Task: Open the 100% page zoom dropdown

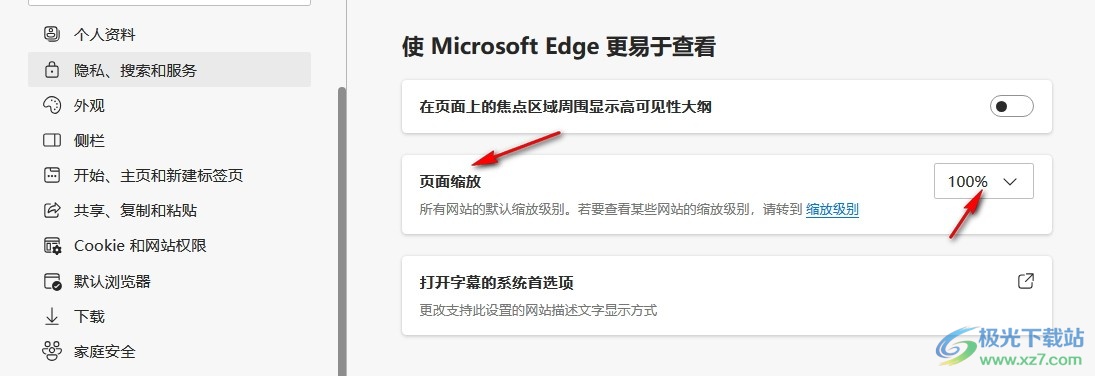Action: (x=983, y=182)
